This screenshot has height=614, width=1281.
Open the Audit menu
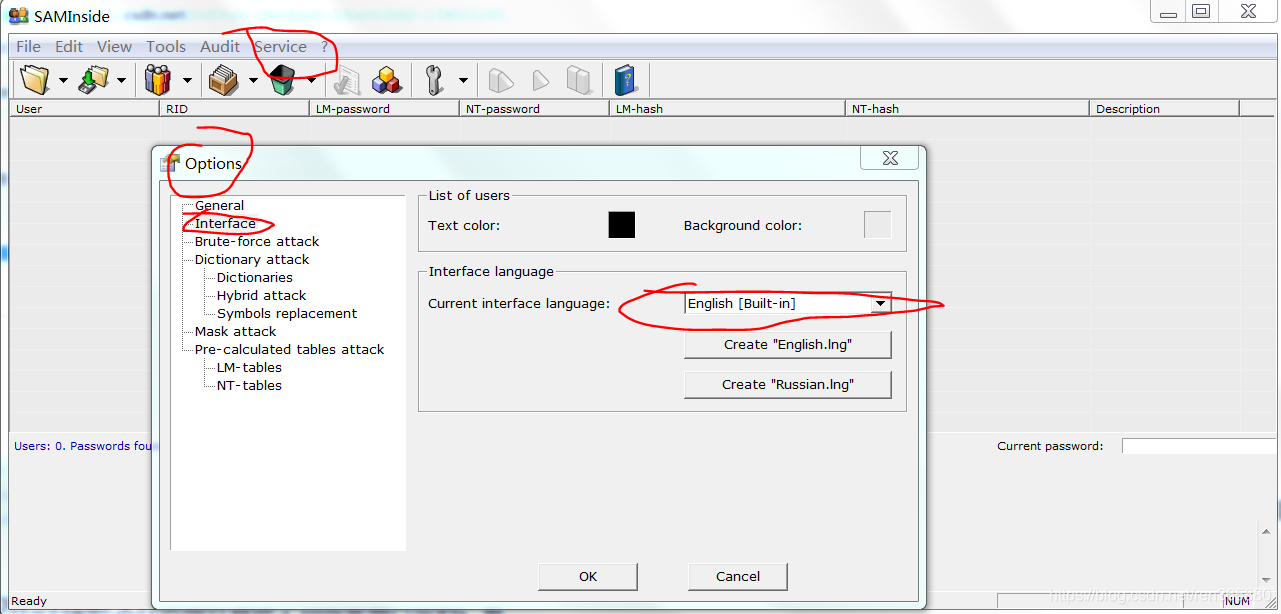pyautogui.click(x=220, y=46)
